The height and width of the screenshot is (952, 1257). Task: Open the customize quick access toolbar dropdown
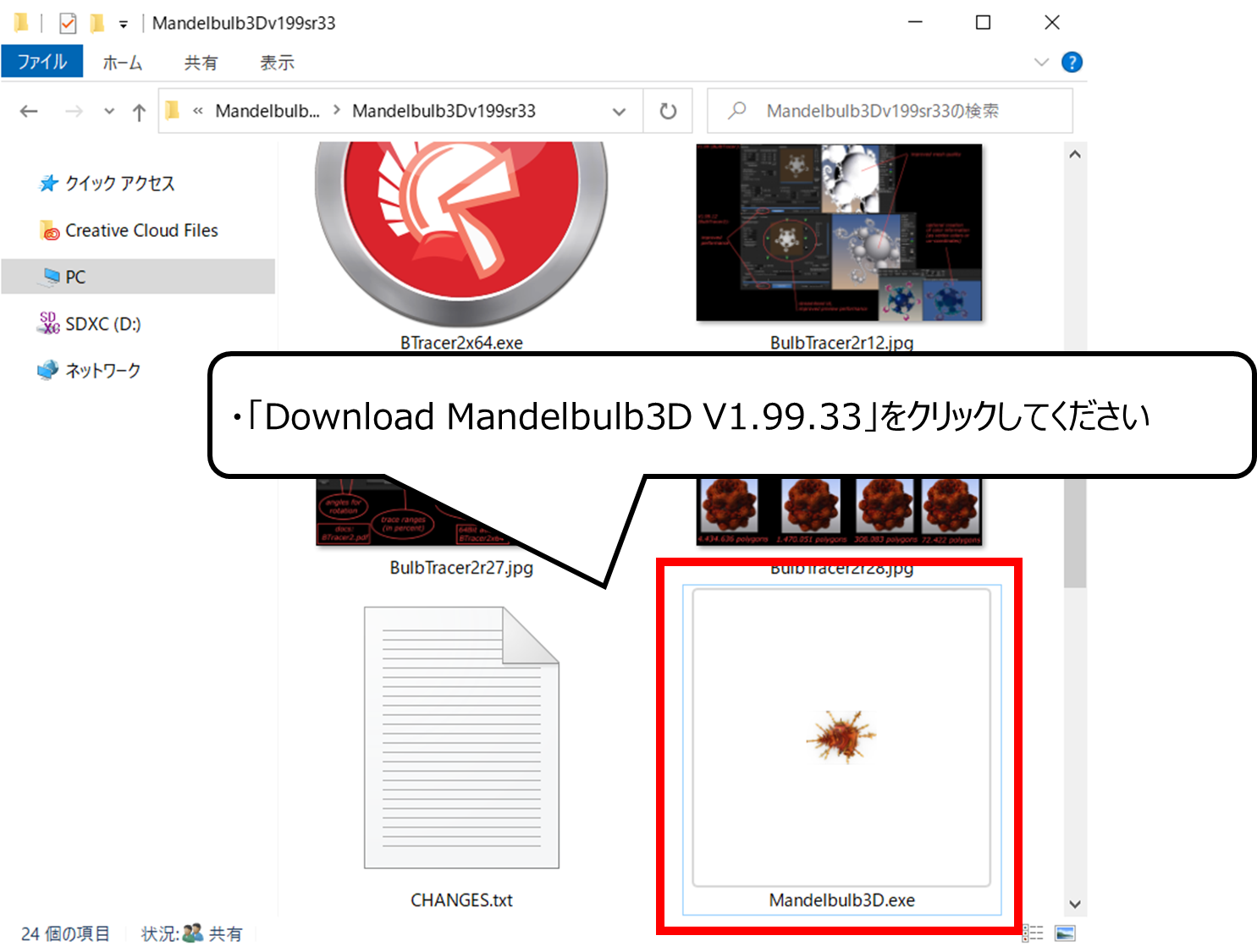(124, 24)
